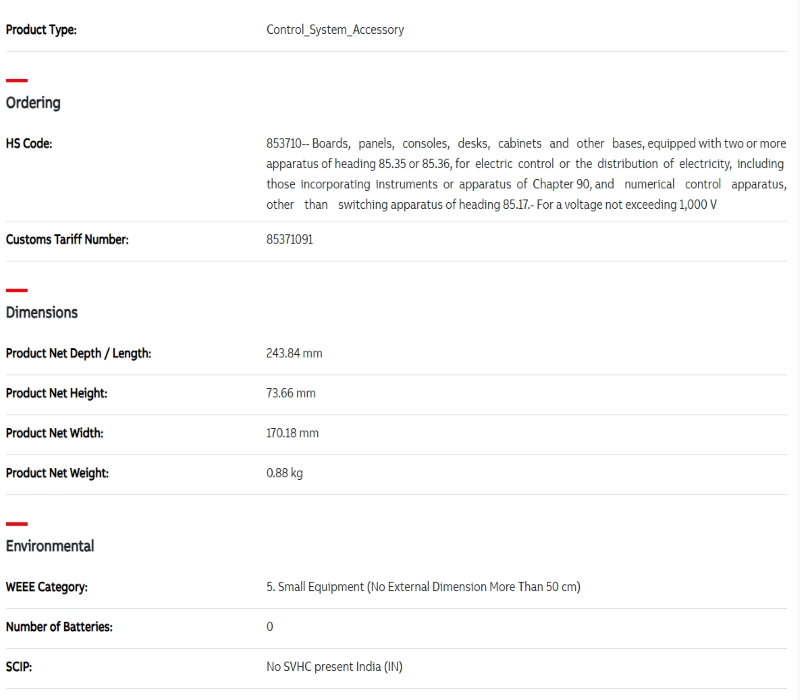Screen dimensions: 800x700
Task: Select the 73.66 mm height value
Action: [291, 394]
